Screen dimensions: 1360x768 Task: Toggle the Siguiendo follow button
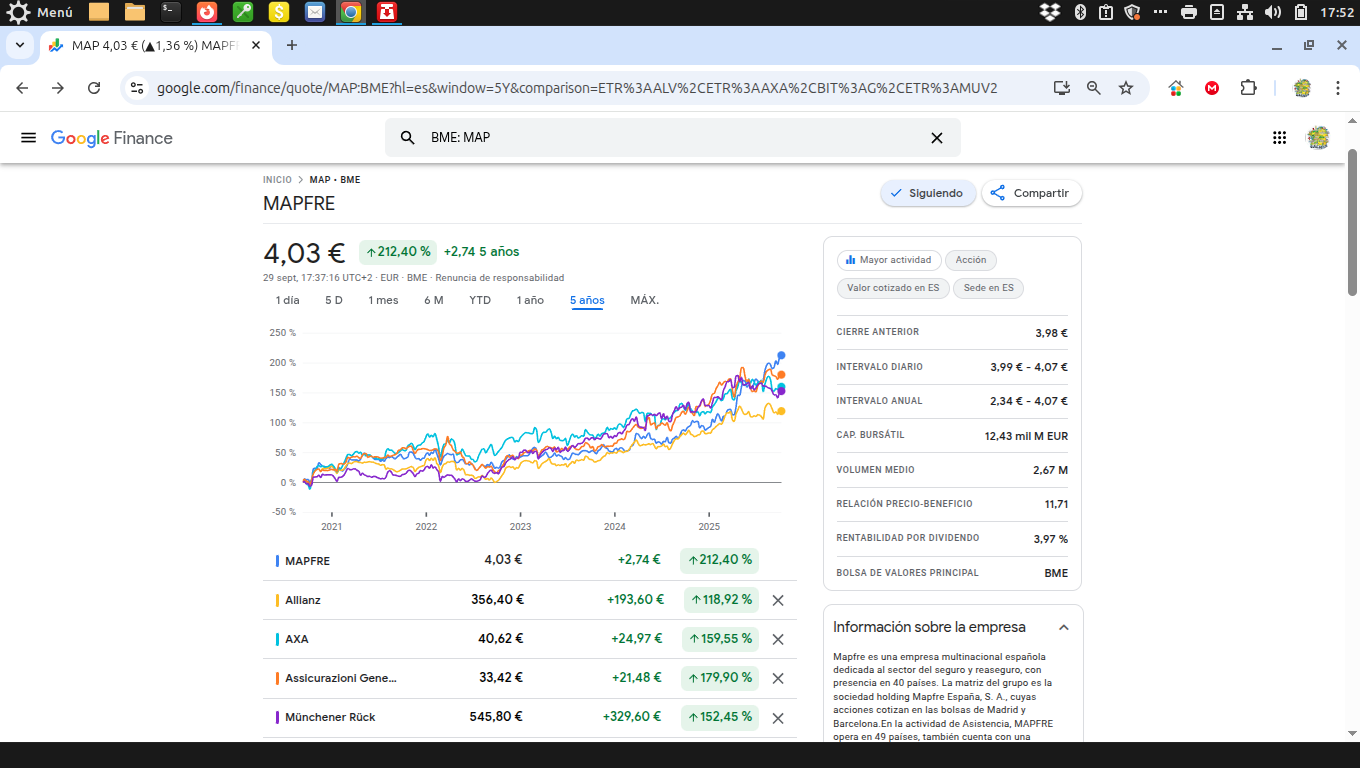[x=927, y=193]
